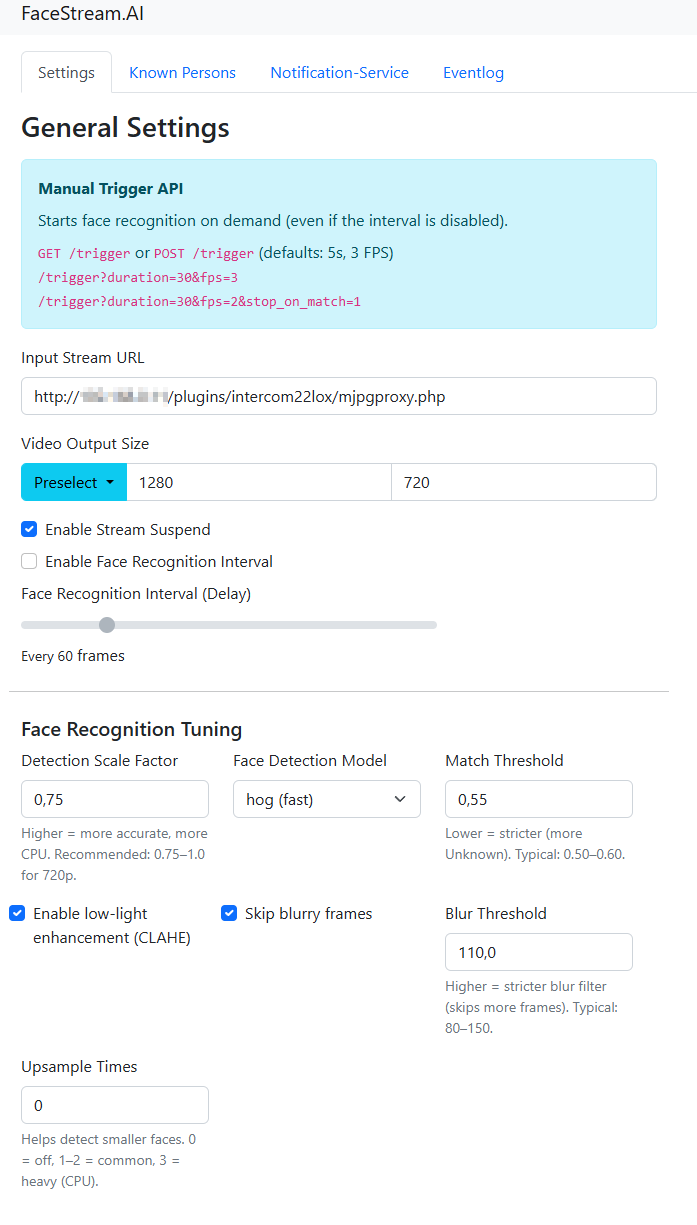
Task: Click the 'General Settings' heading
Action: (x=125, y=128)
